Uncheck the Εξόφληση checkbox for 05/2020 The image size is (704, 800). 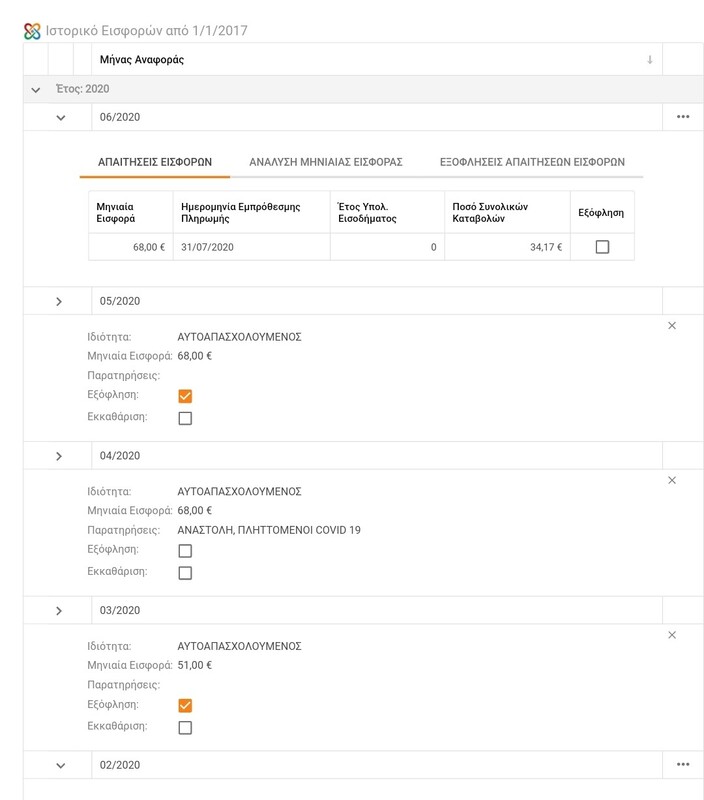point(185,396)
